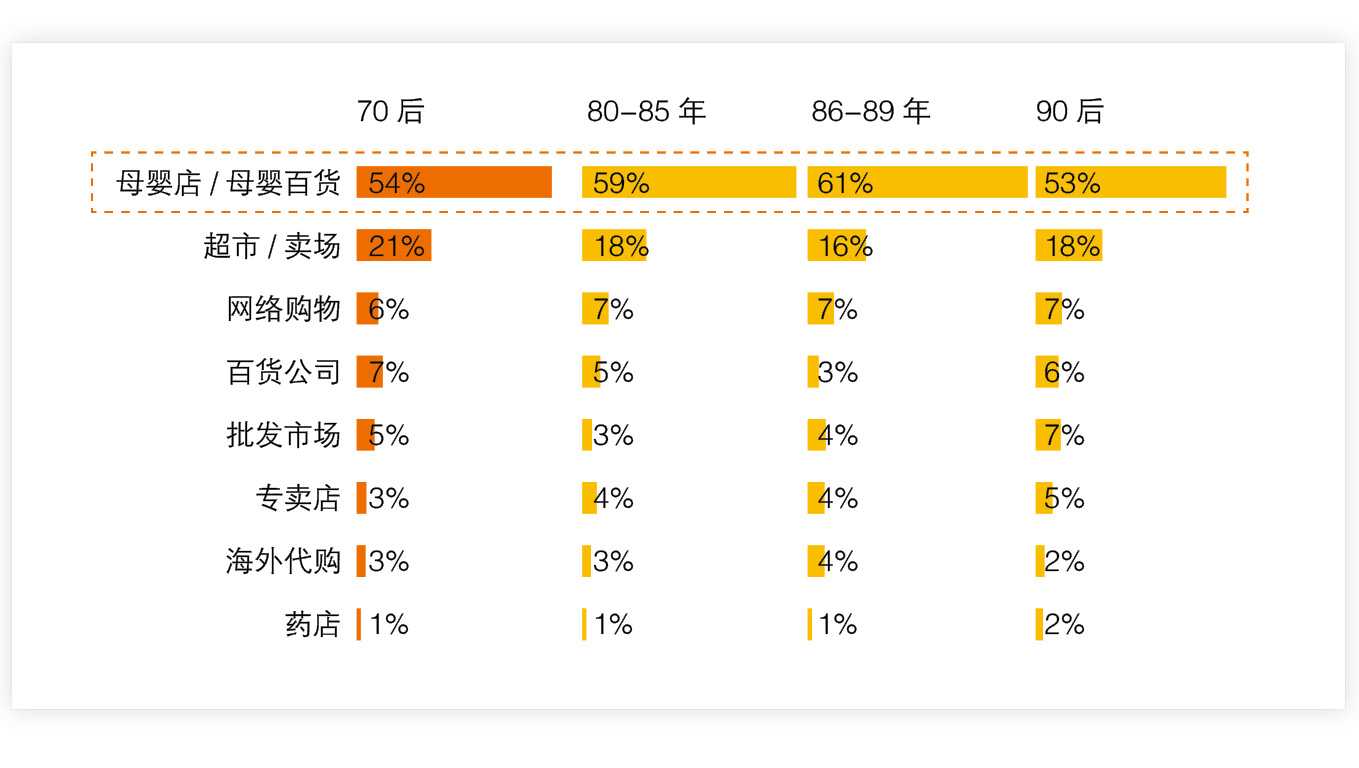Select the 专卖店 row label
Viewport: 1359px width, 768px height.
point(298,498)
